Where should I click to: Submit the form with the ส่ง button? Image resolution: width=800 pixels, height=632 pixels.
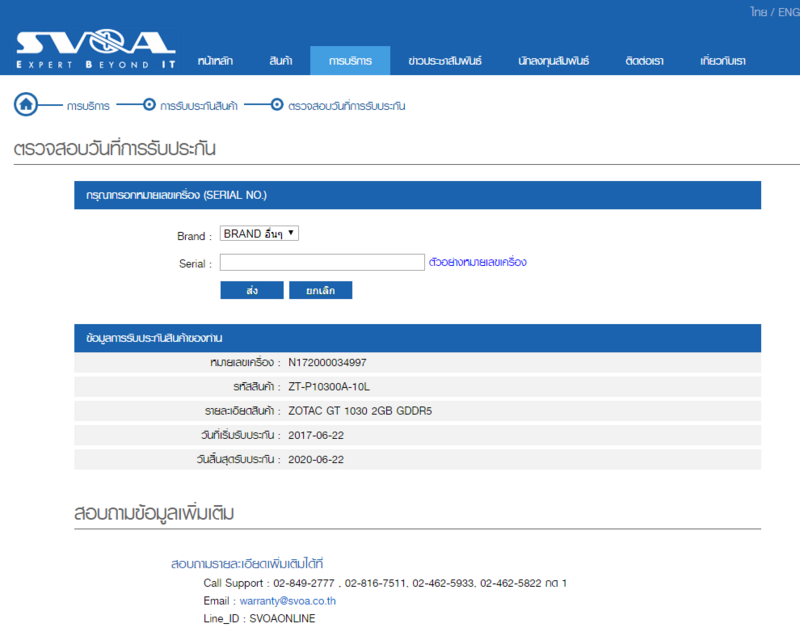(x=252, y=290)
